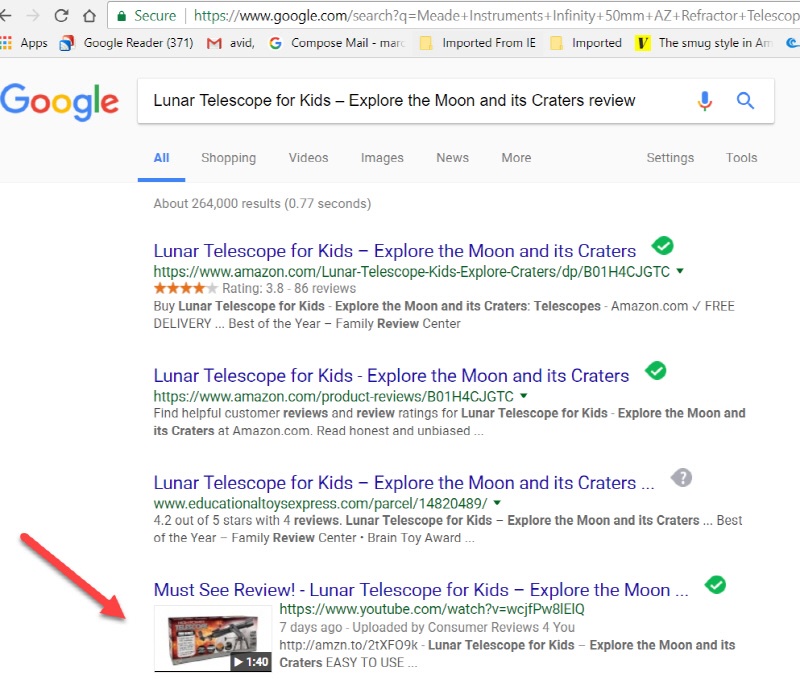The height and width of the screenshot is (695, 800).
Task: Click the amazon.com/product-reviews/B01H4CJGTC URL
Action: pos(334,396)
